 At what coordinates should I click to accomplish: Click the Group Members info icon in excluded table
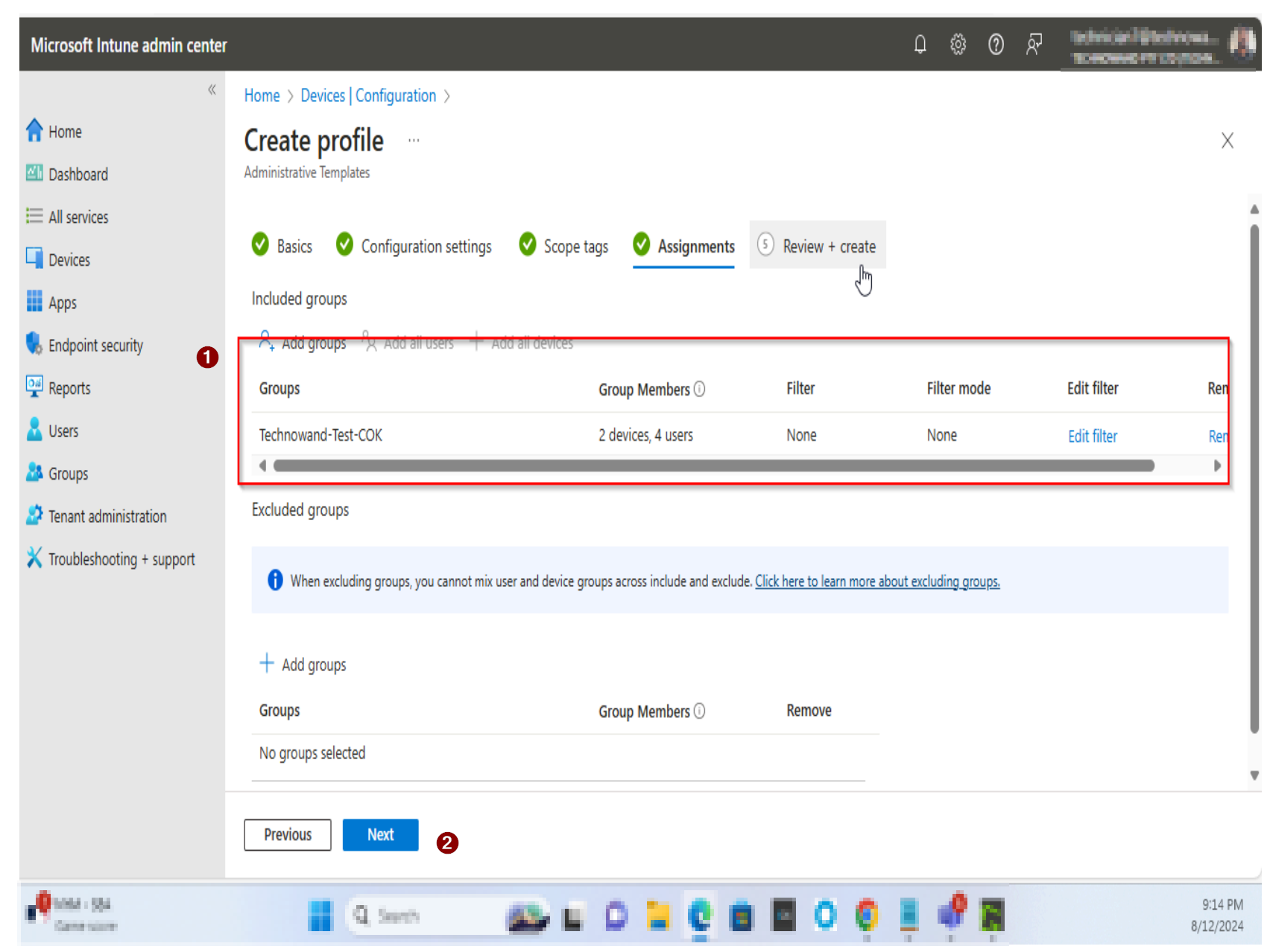tap(700, 711)
